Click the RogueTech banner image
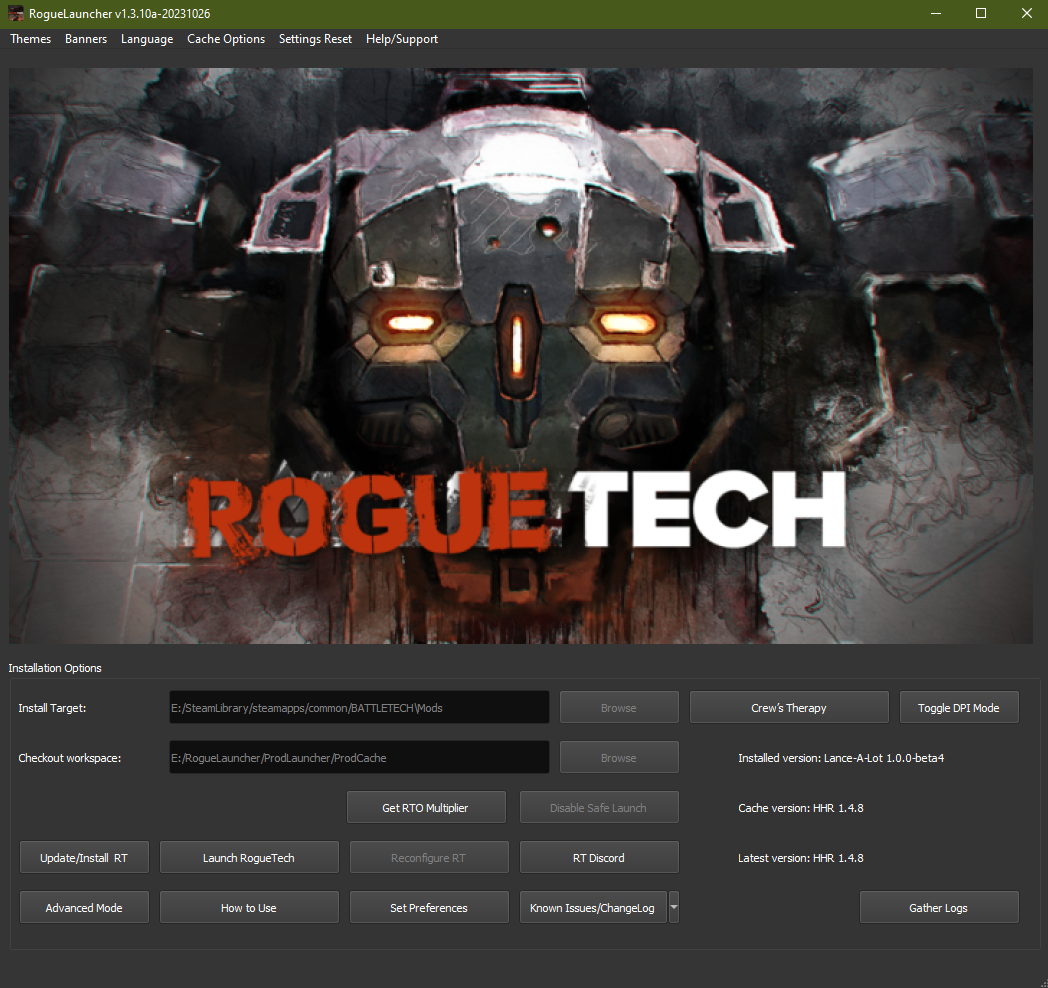This screenshot has width=1048, height=988. click(x=521, y=356)
